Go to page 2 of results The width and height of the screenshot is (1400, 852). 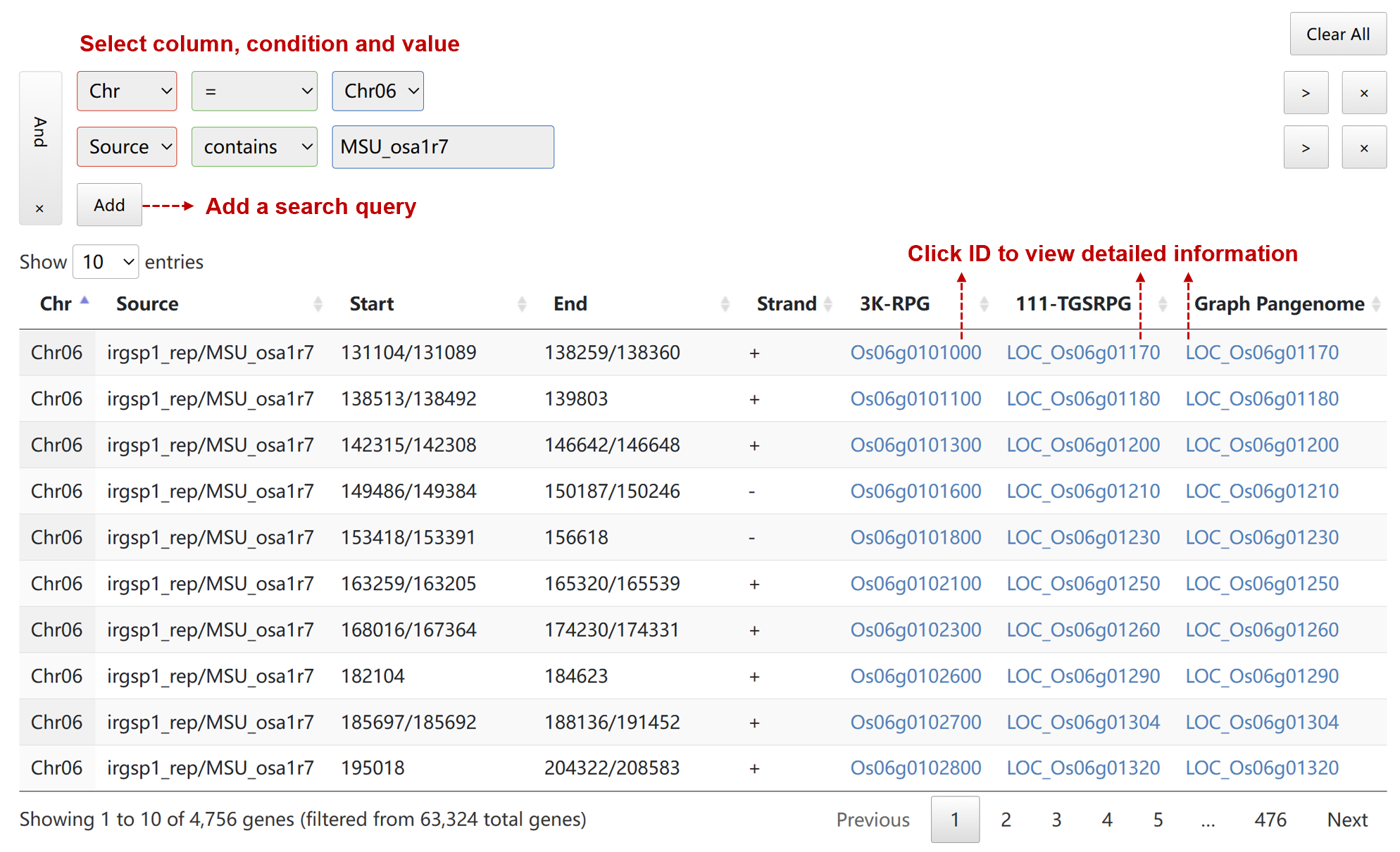click(1006, 820)
